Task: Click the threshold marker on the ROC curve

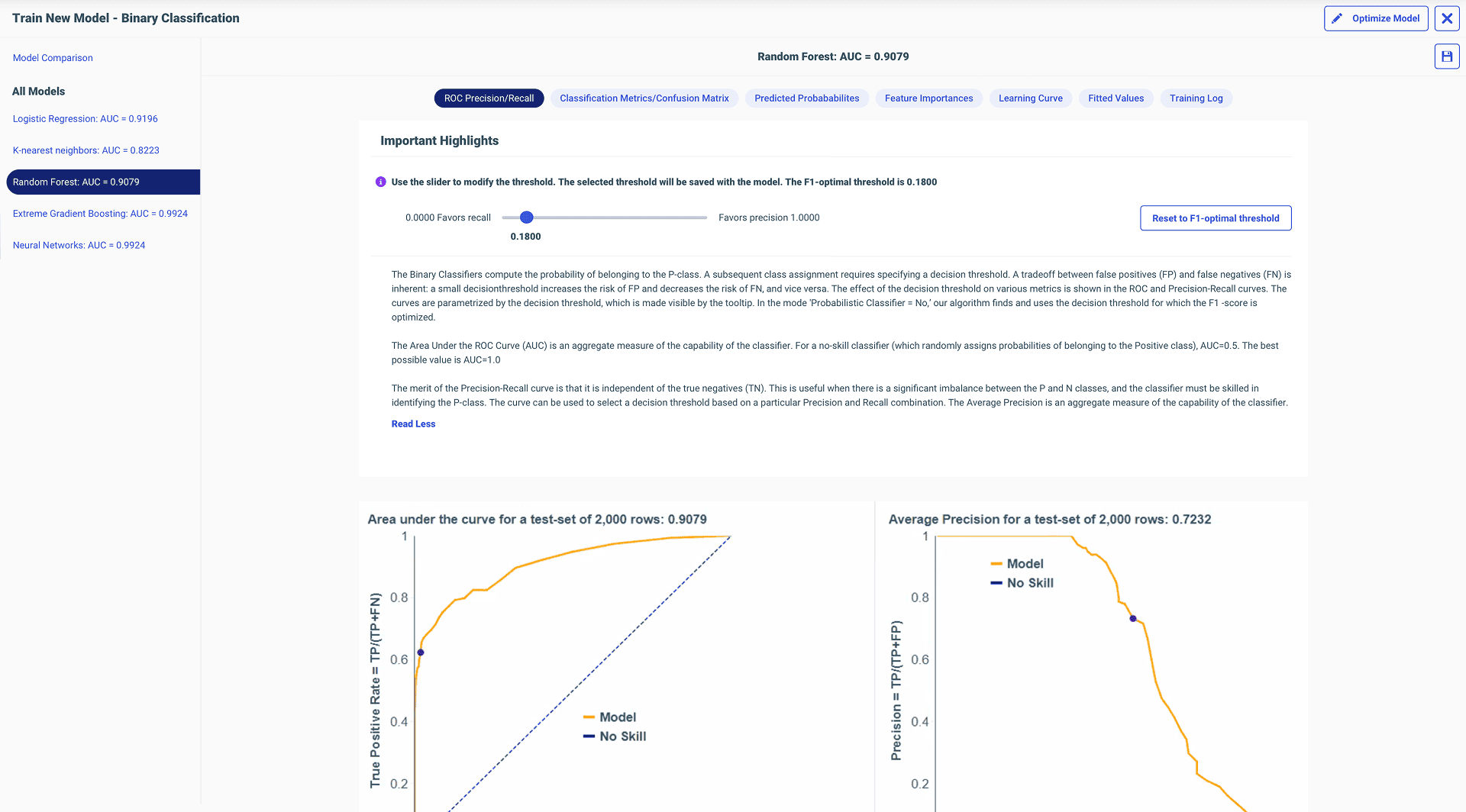Action: point(421,652)
